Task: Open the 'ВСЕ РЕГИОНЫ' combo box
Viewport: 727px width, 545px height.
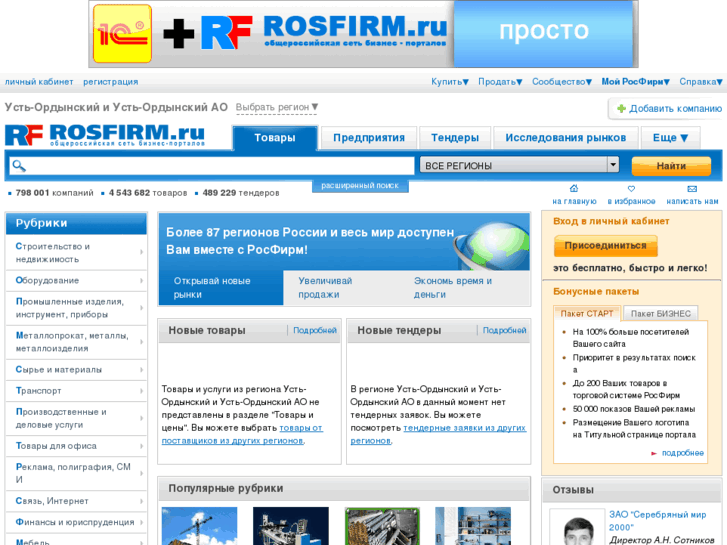Action: click(x=519, y=165)
